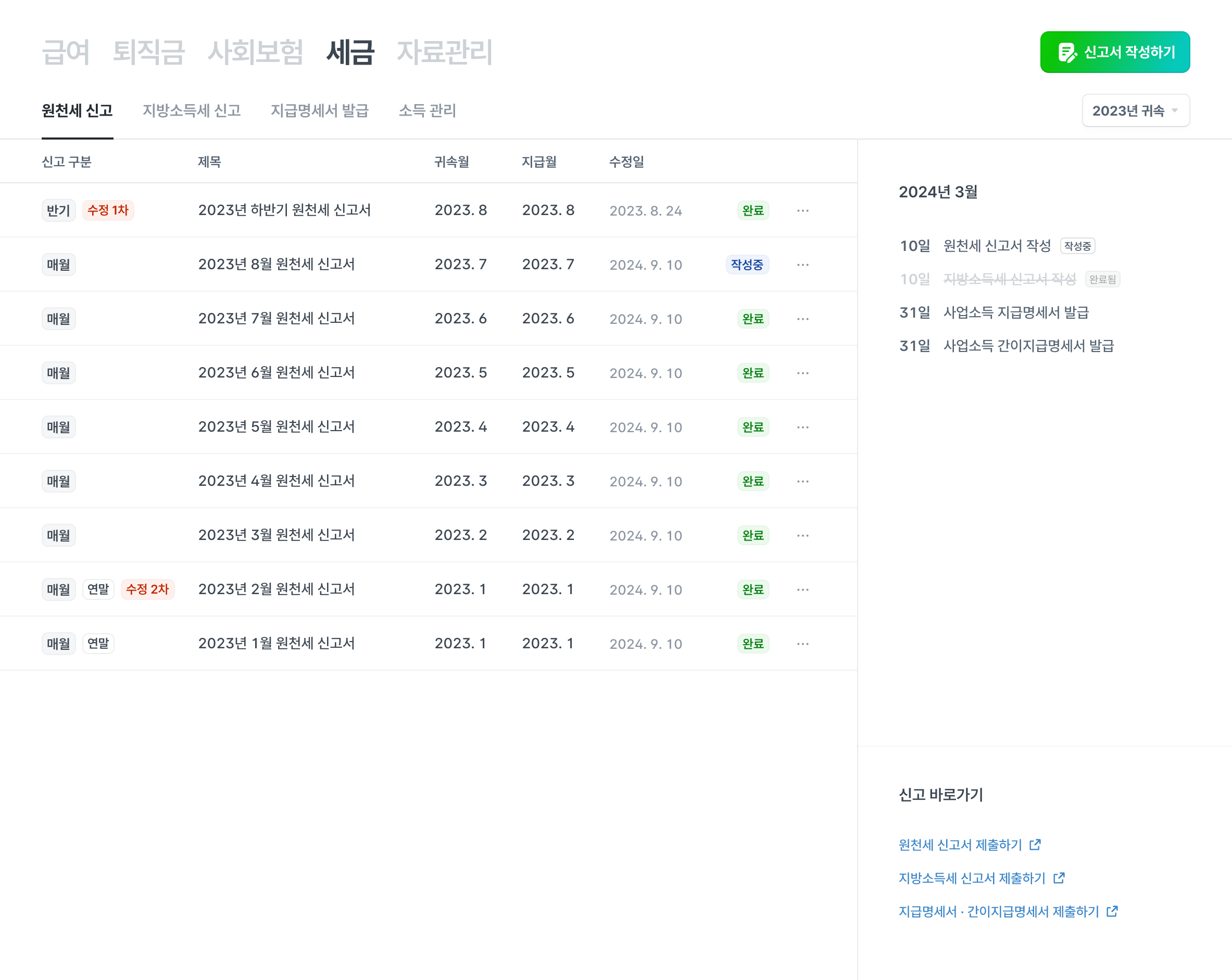Open more options for 2023년 1월 원천세 신고서
This screenshot has height=980, width=1232.
pyautogui.click(x=802, y=644)
